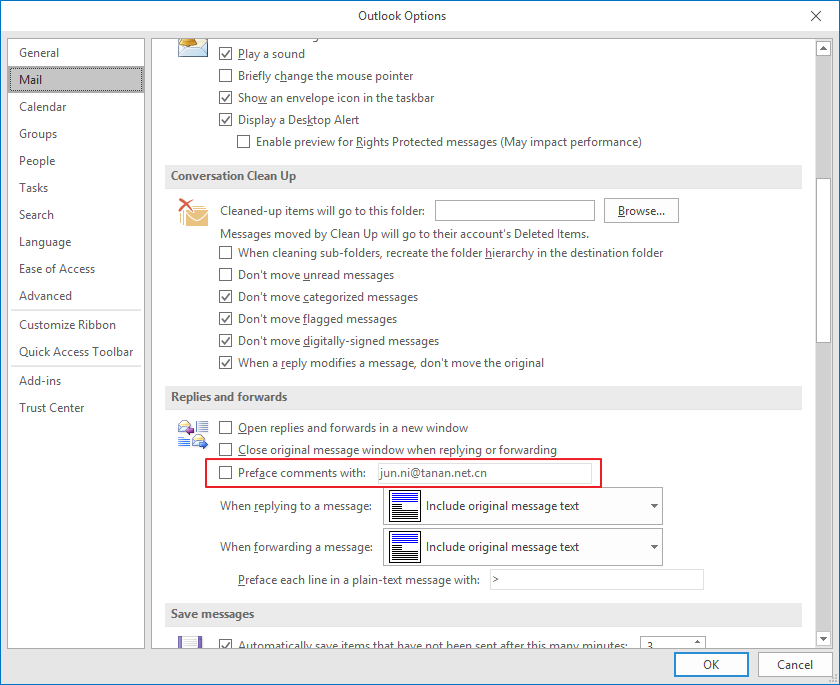Click the vertical scrollbar thumb
The height and width of the screenshot is (685, 840).
pyautogui.click(x=823, y=260)
